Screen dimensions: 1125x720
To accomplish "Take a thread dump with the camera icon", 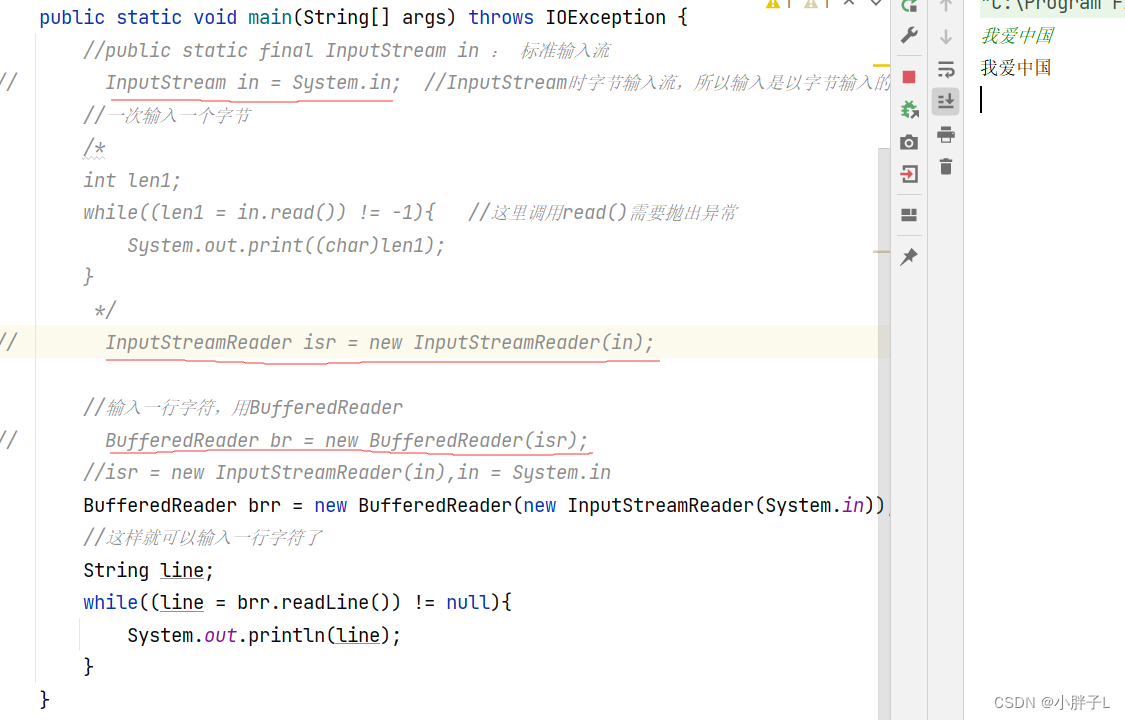I will [909, 141].
